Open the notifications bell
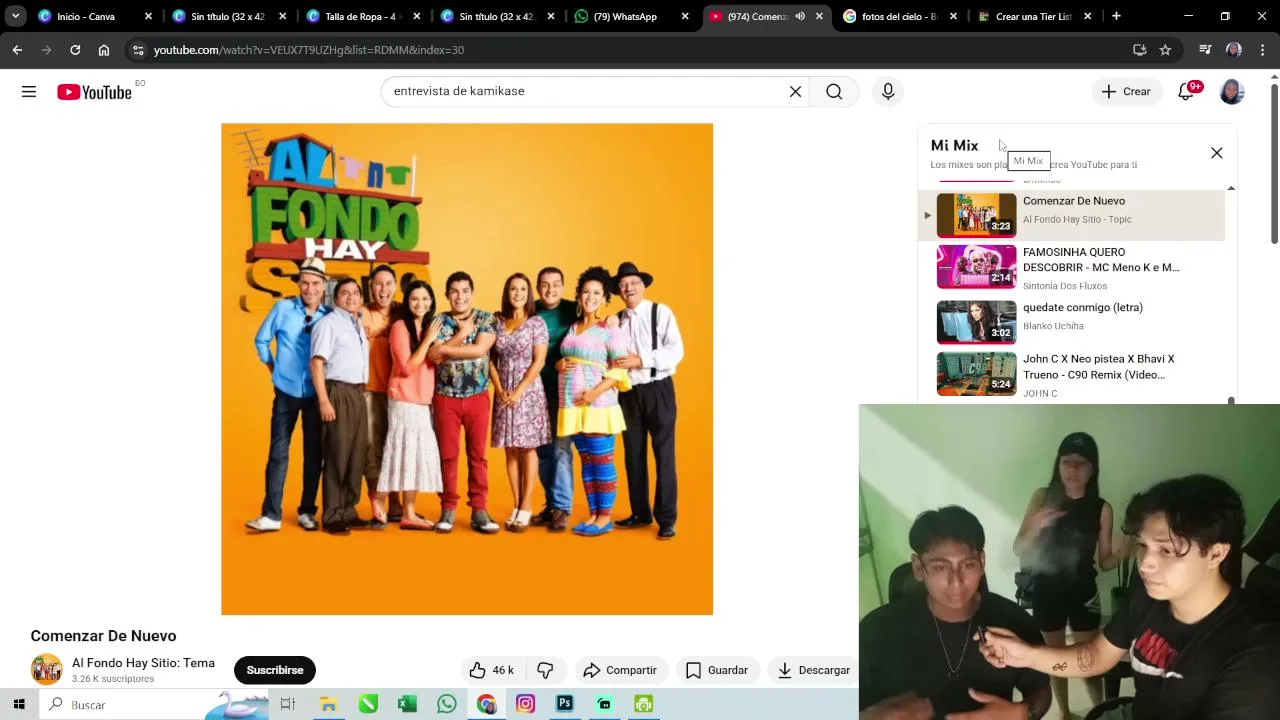This screenshot has height=720, width=1280. coord(1186,92)
